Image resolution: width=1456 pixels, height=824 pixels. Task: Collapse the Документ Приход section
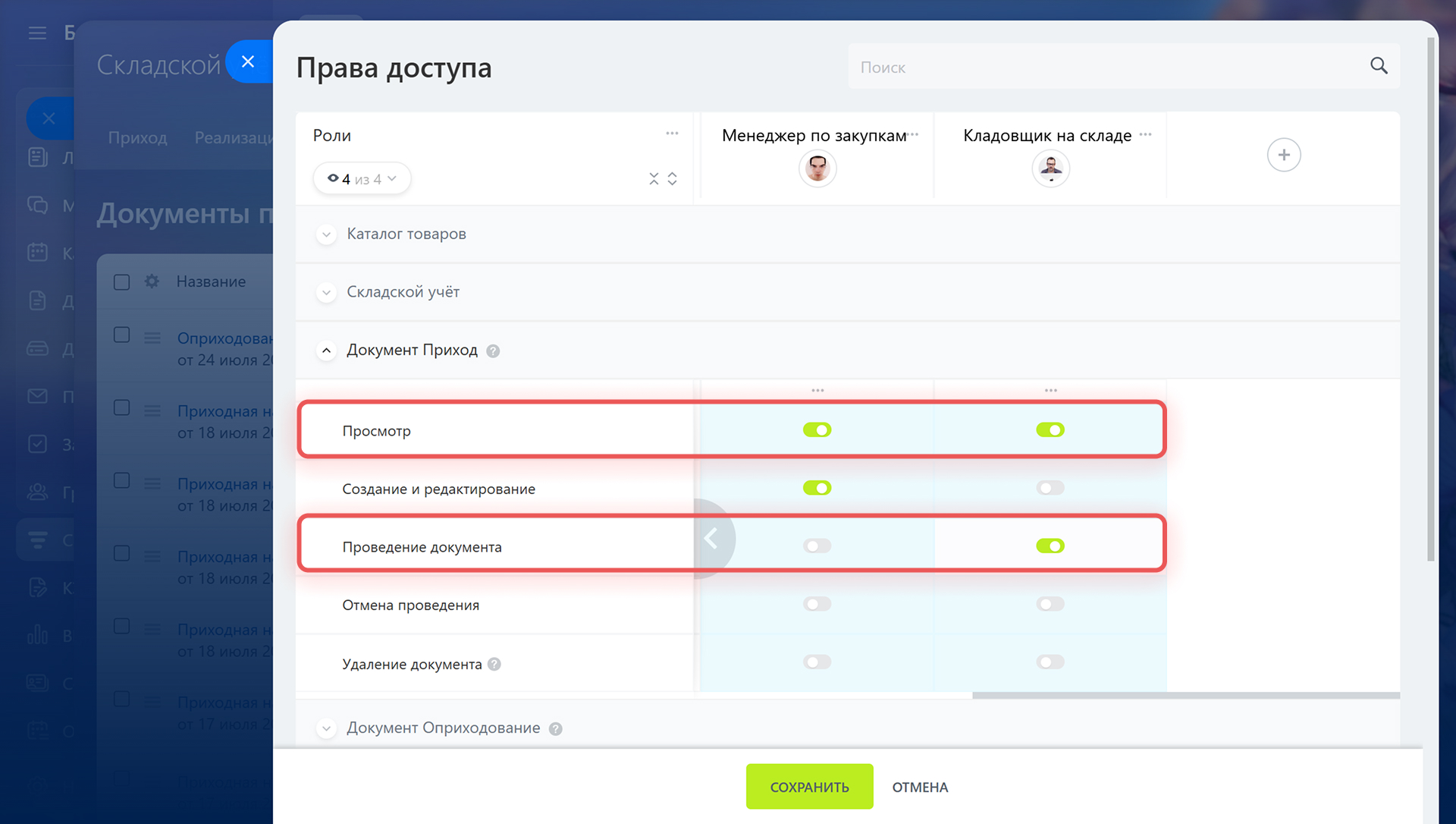326,351
